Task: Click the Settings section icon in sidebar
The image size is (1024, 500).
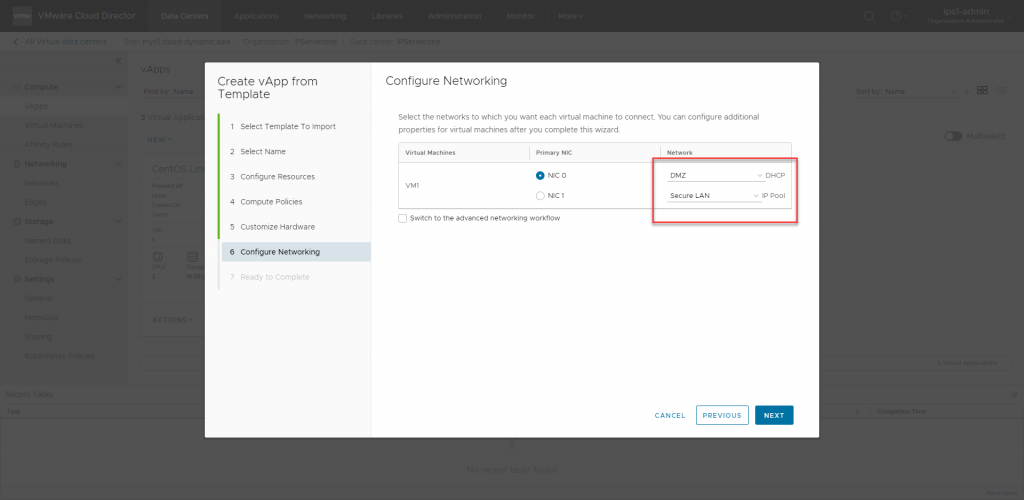Action: 17,279
